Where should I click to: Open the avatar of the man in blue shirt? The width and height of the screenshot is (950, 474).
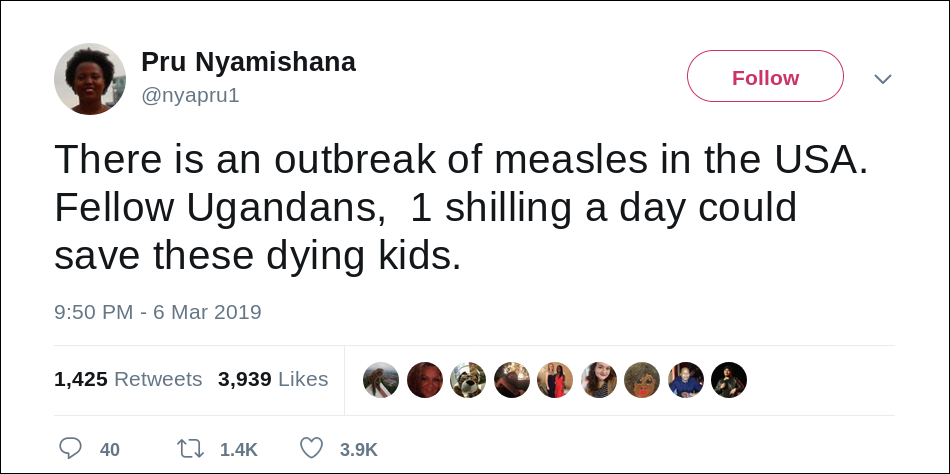[x=686, y=380]
